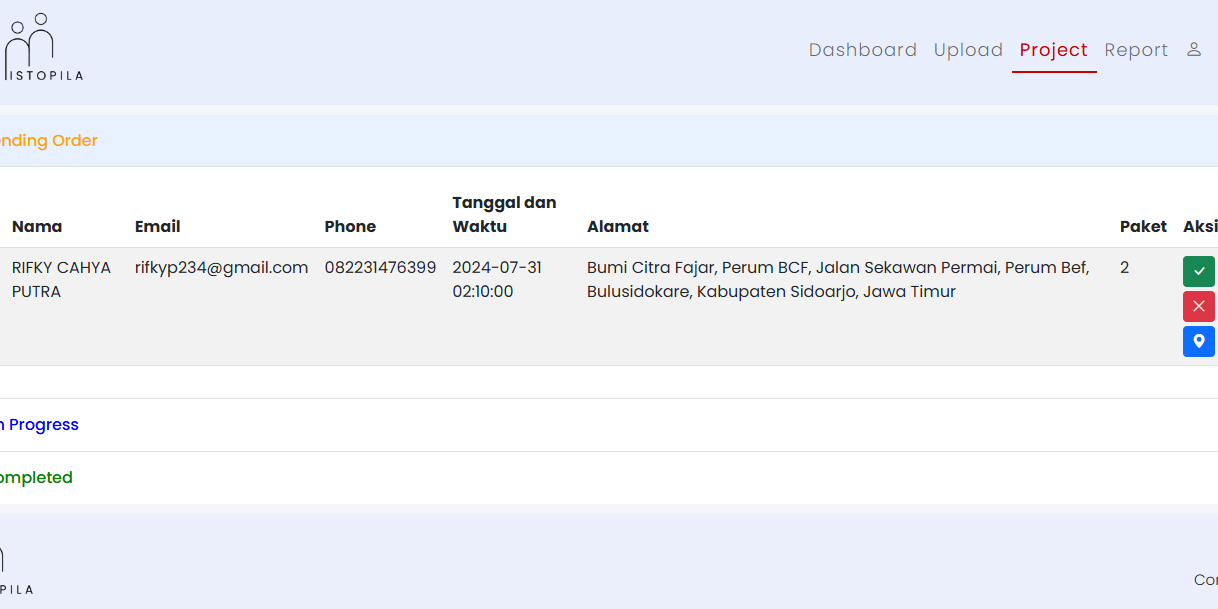
Task: Navigate to the Report page
Action: (1136, 50)
